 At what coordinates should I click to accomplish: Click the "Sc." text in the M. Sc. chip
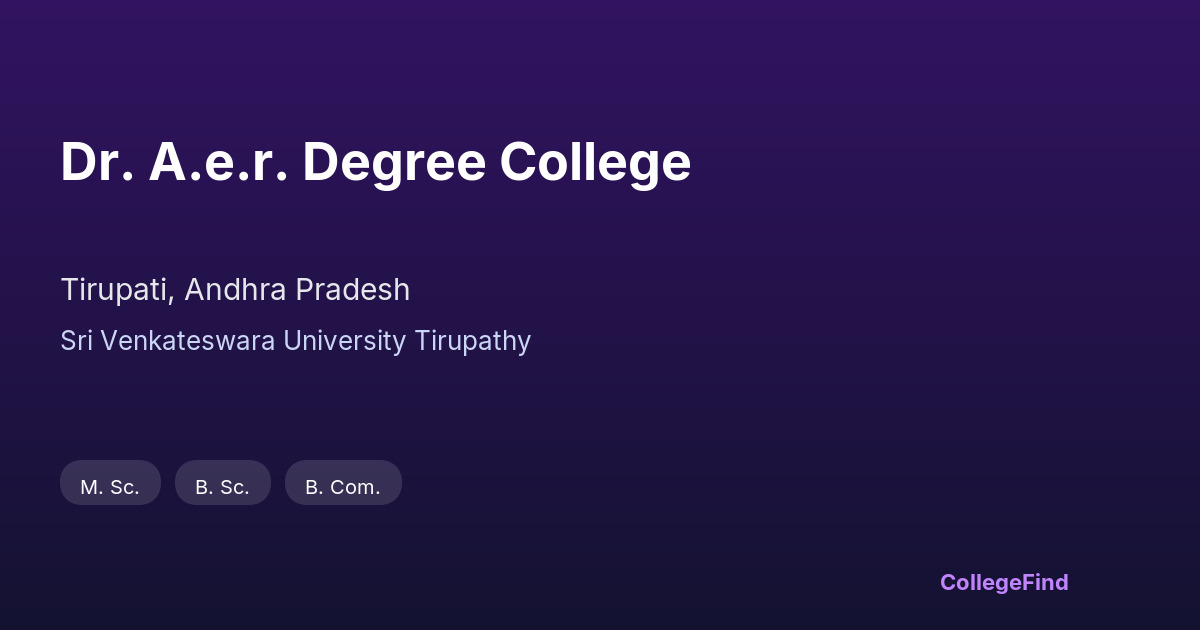[x=124, y=487]
